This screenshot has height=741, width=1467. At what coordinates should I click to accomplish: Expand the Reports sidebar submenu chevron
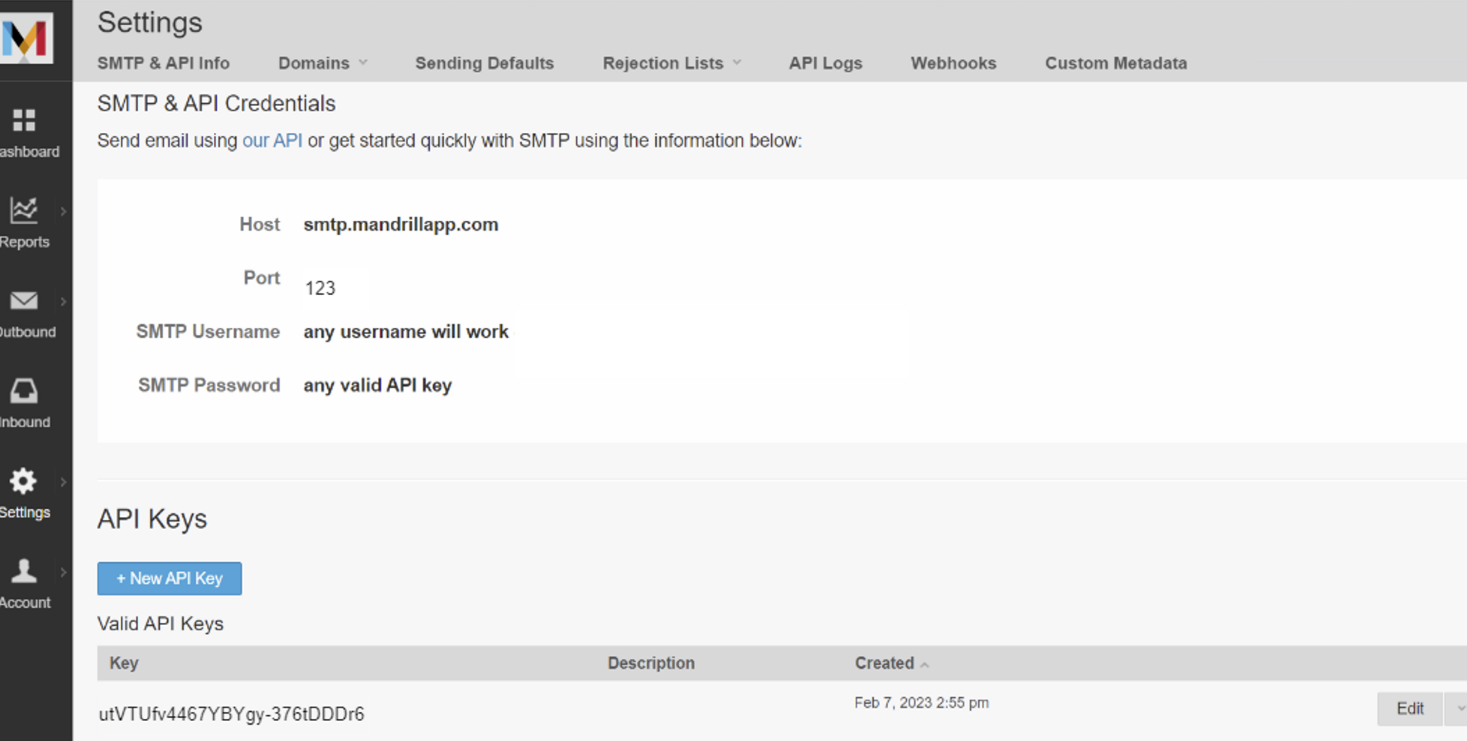(62, 213)
